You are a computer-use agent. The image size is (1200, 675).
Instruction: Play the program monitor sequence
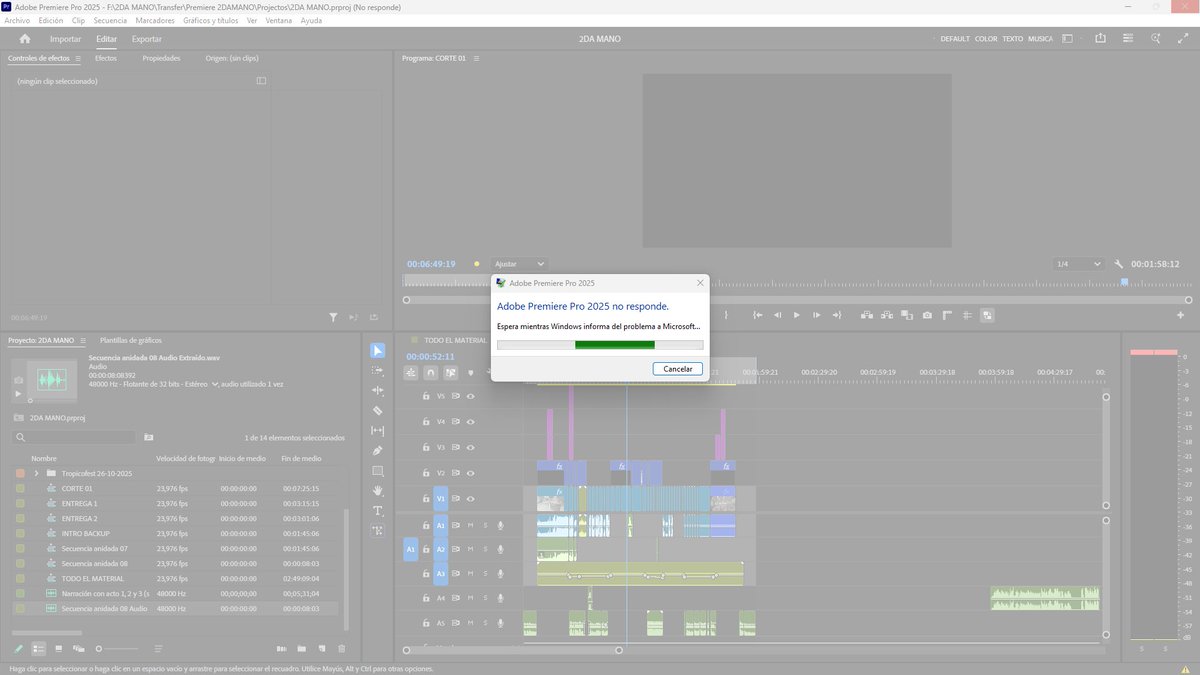tap(796, 315)
